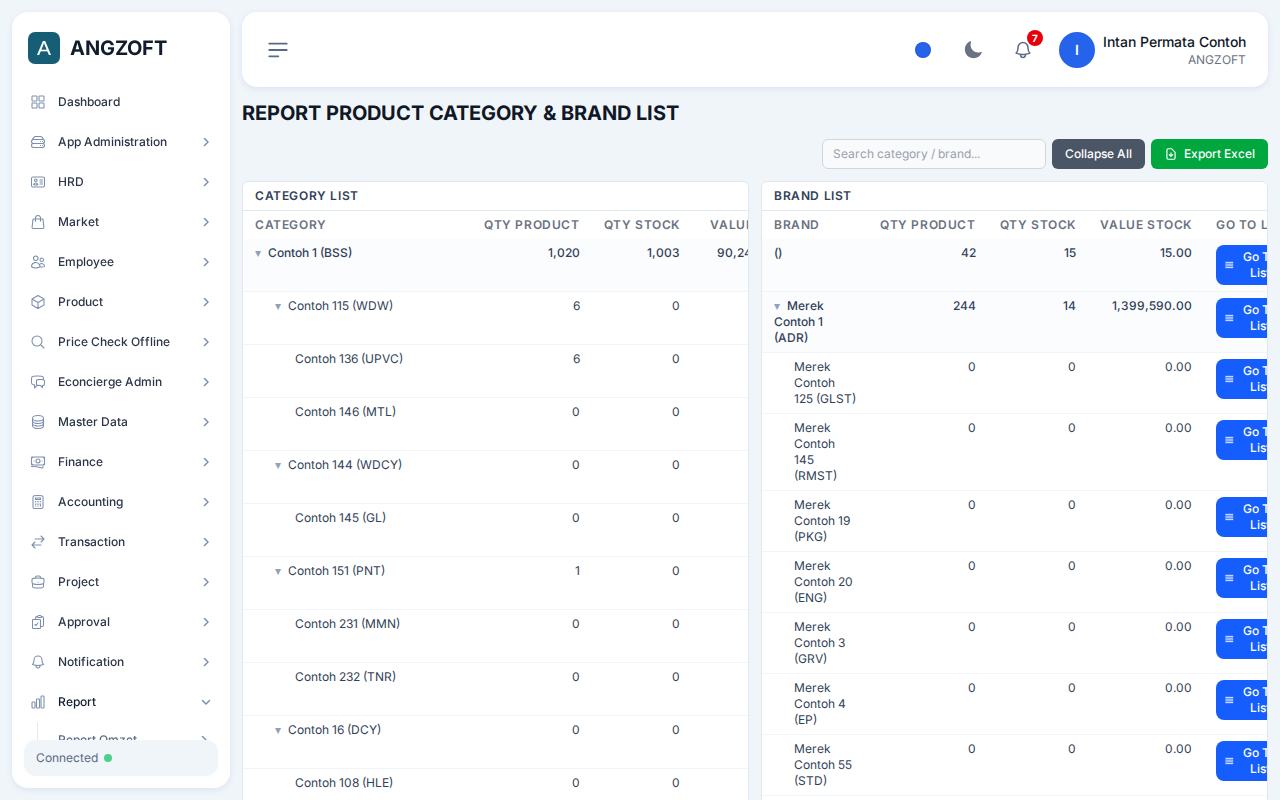This screenshot has height=800, width=1280.
Task: Click the Market bag icon
Action: [x=38, y=222]
